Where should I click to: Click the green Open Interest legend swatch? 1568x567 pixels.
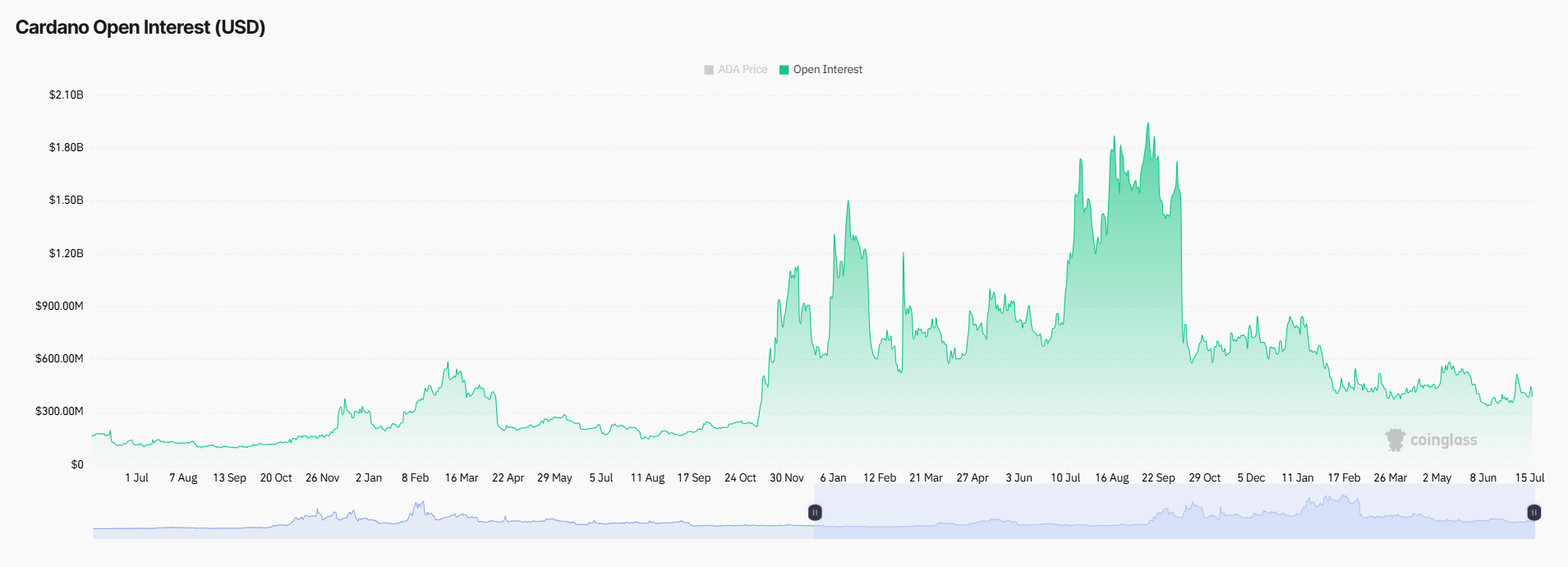coord(784,70)
